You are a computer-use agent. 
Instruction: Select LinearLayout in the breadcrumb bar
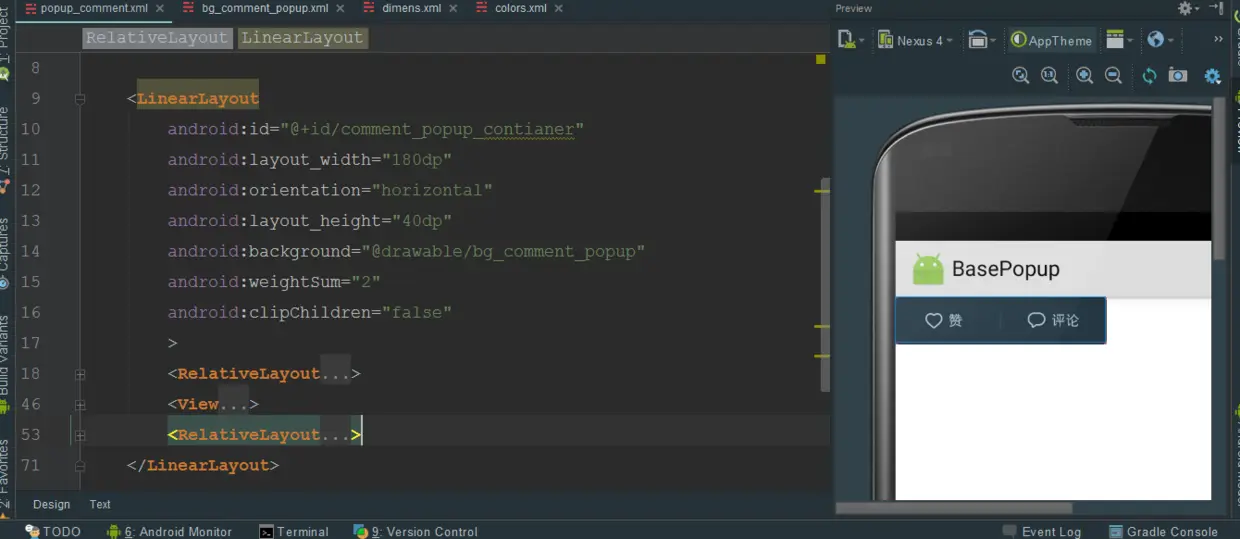tap(303, 38)
